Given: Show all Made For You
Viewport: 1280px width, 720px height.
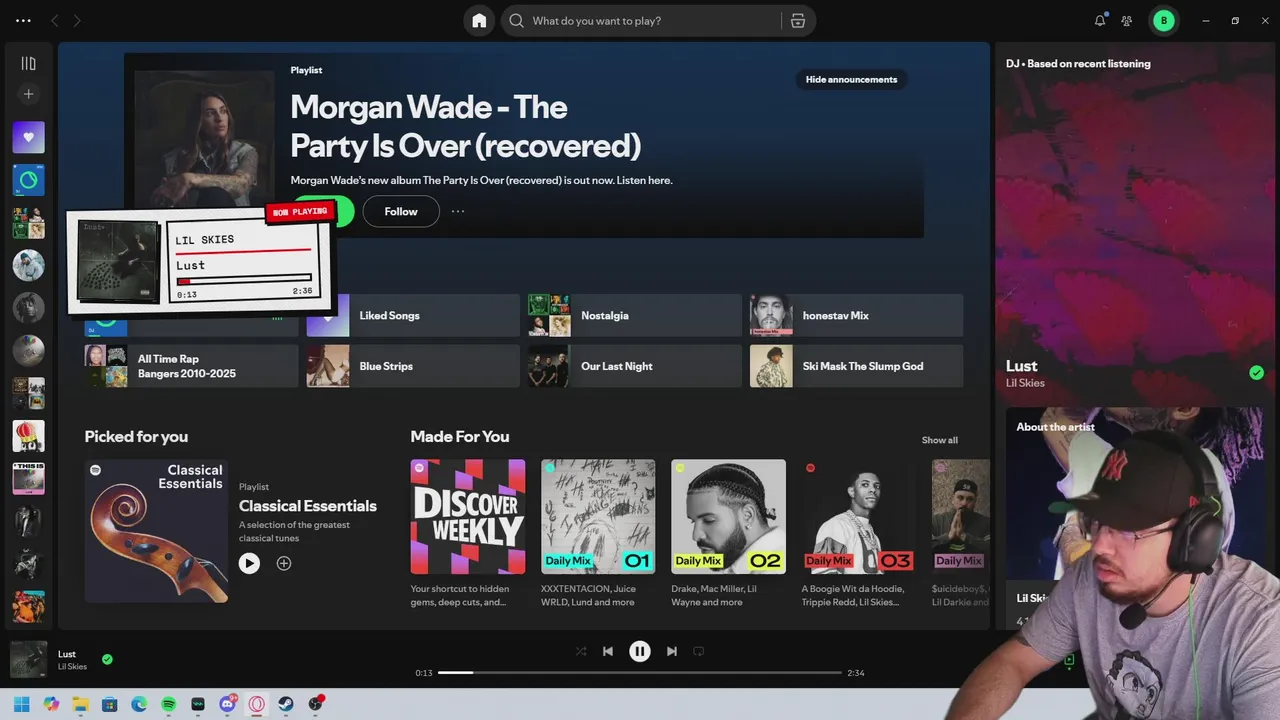Looking at the screenshot, I should 939,440.
